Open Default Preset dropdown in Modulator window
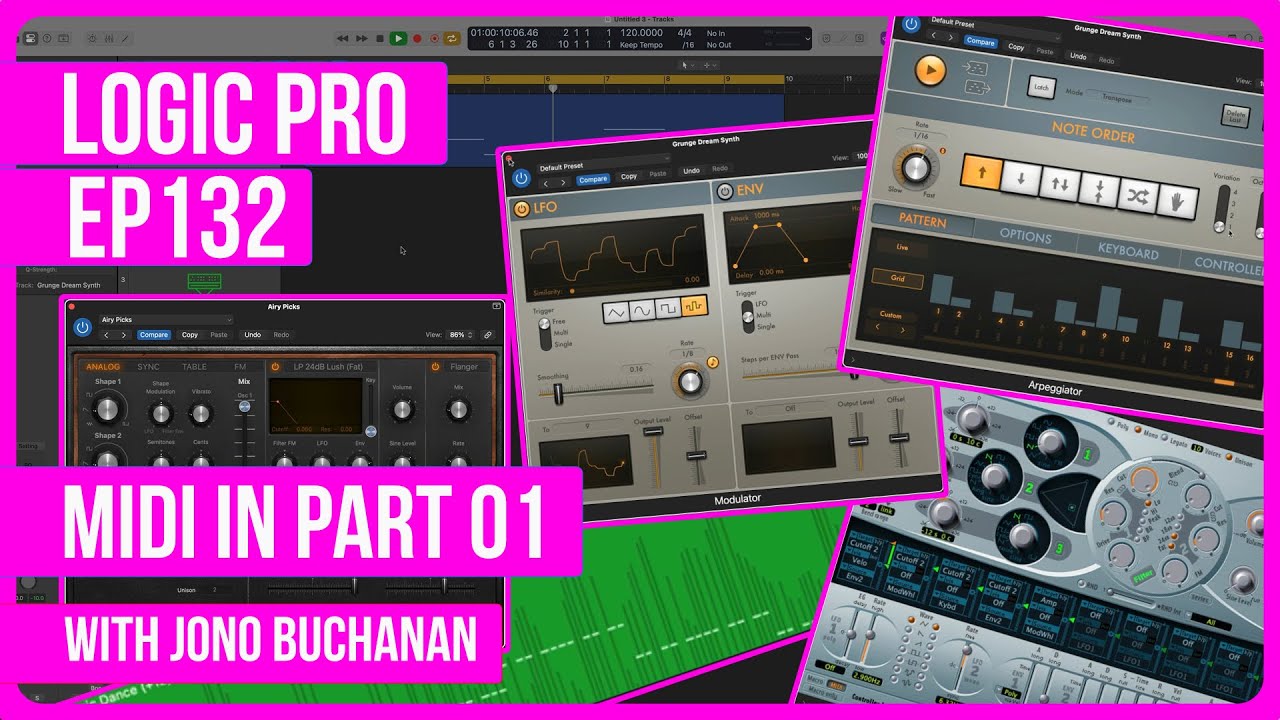 [604, 165]
